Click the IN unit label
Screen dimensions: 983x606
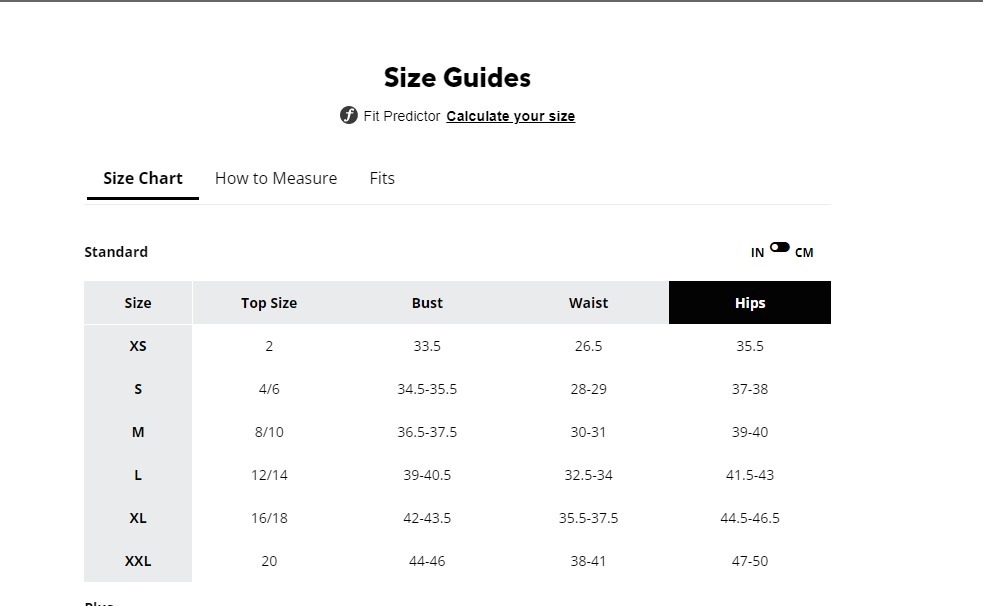pos(757,253)
